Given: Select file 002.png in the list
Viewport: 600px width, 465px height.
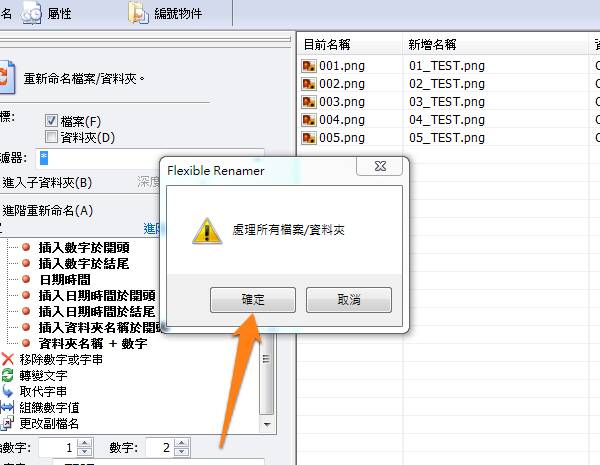Looking at the screenshot, I should click(342, 84).
